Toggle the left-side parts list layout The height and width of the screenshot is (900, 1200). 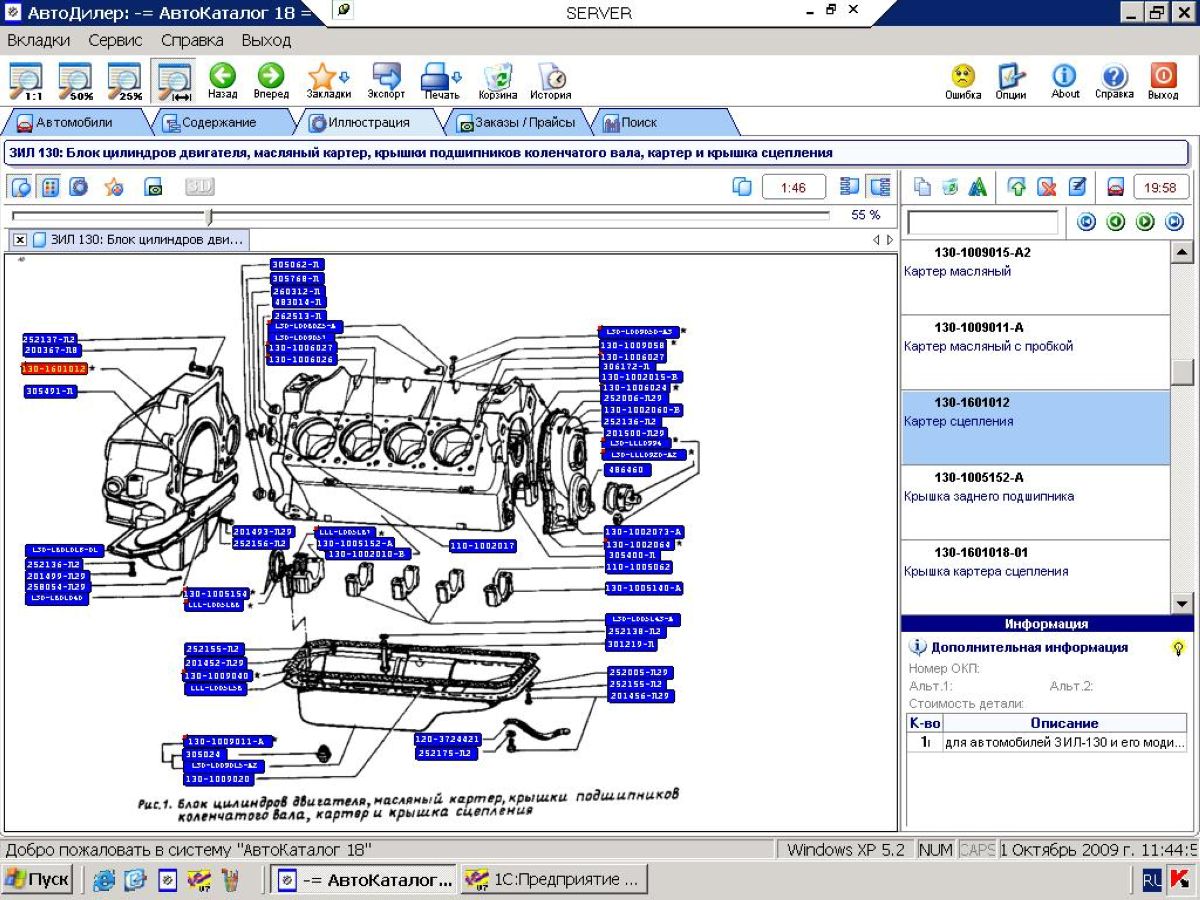pyautogui.click(x=850, y=187)
